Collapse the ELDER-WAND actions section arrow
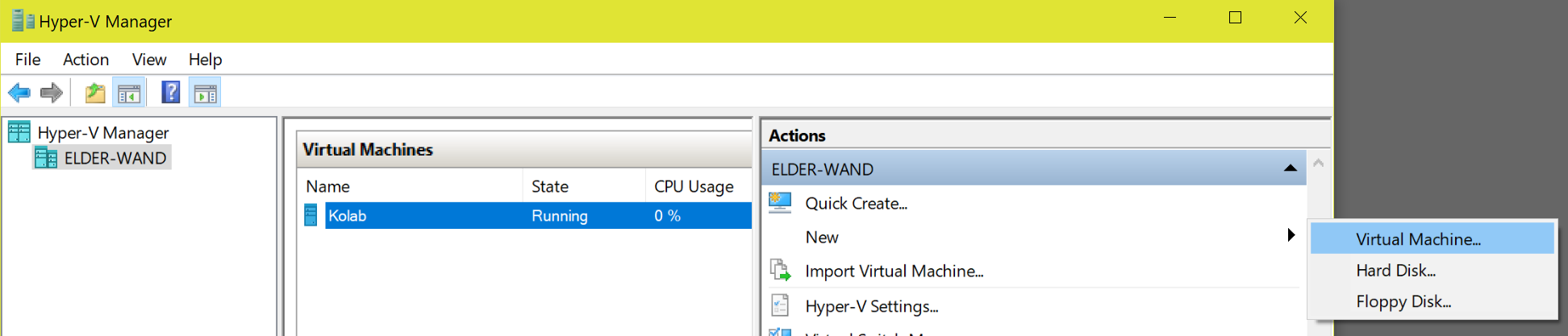This screenshot has height=336, width=1568. pyautogui.click(x=1290, y=168)
